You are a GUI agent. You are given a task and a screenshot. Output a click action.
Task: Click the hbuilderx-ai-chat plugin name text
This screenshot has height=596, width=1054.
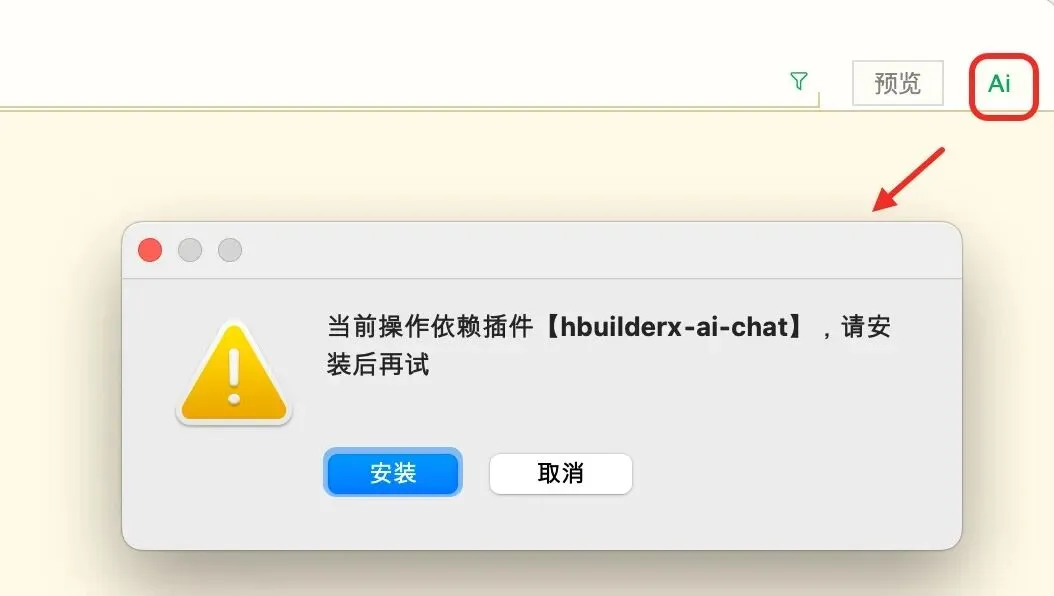(675, 327)
